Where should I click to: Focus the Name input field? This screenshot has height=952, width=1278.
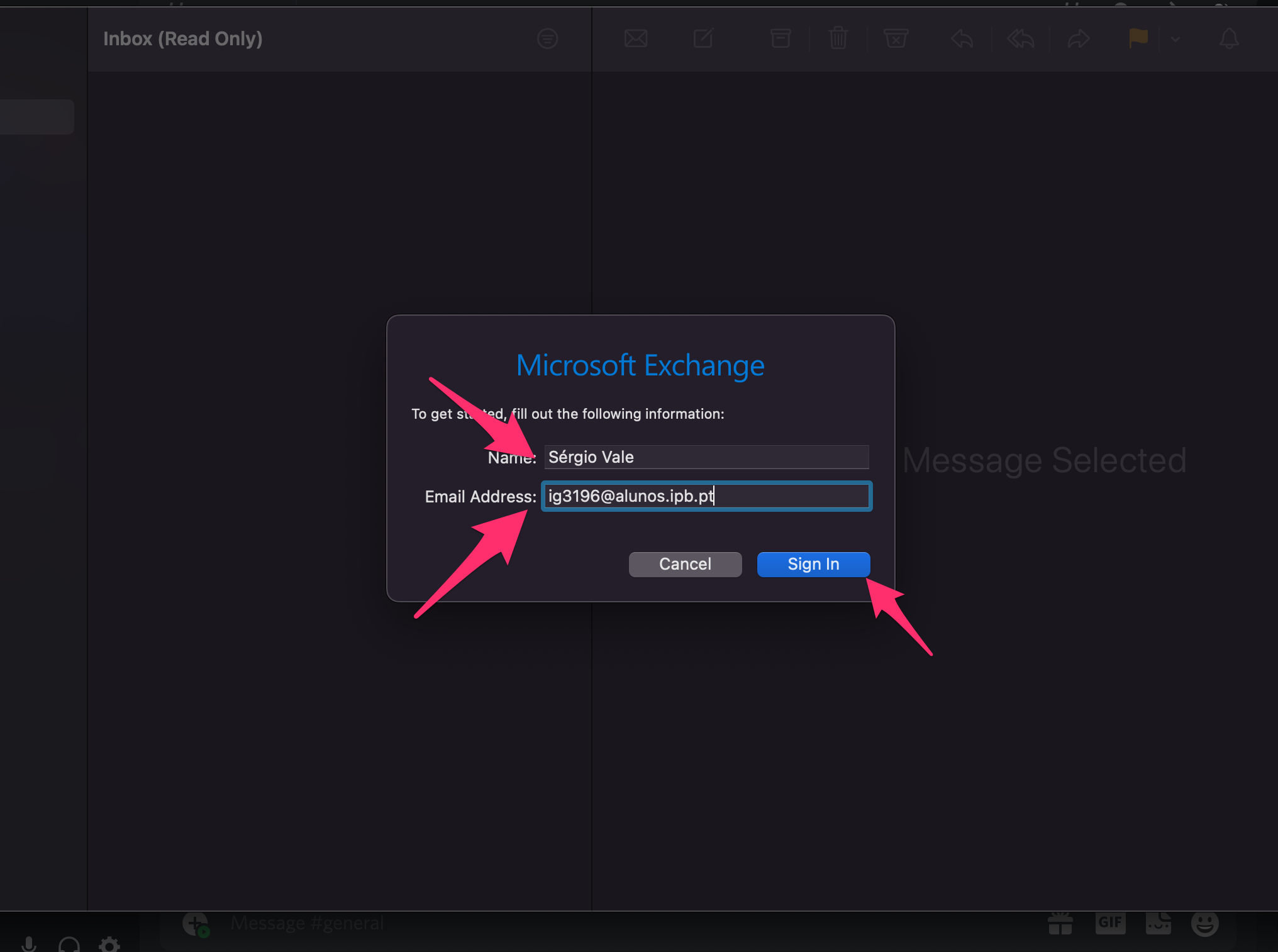click(706, 457)
